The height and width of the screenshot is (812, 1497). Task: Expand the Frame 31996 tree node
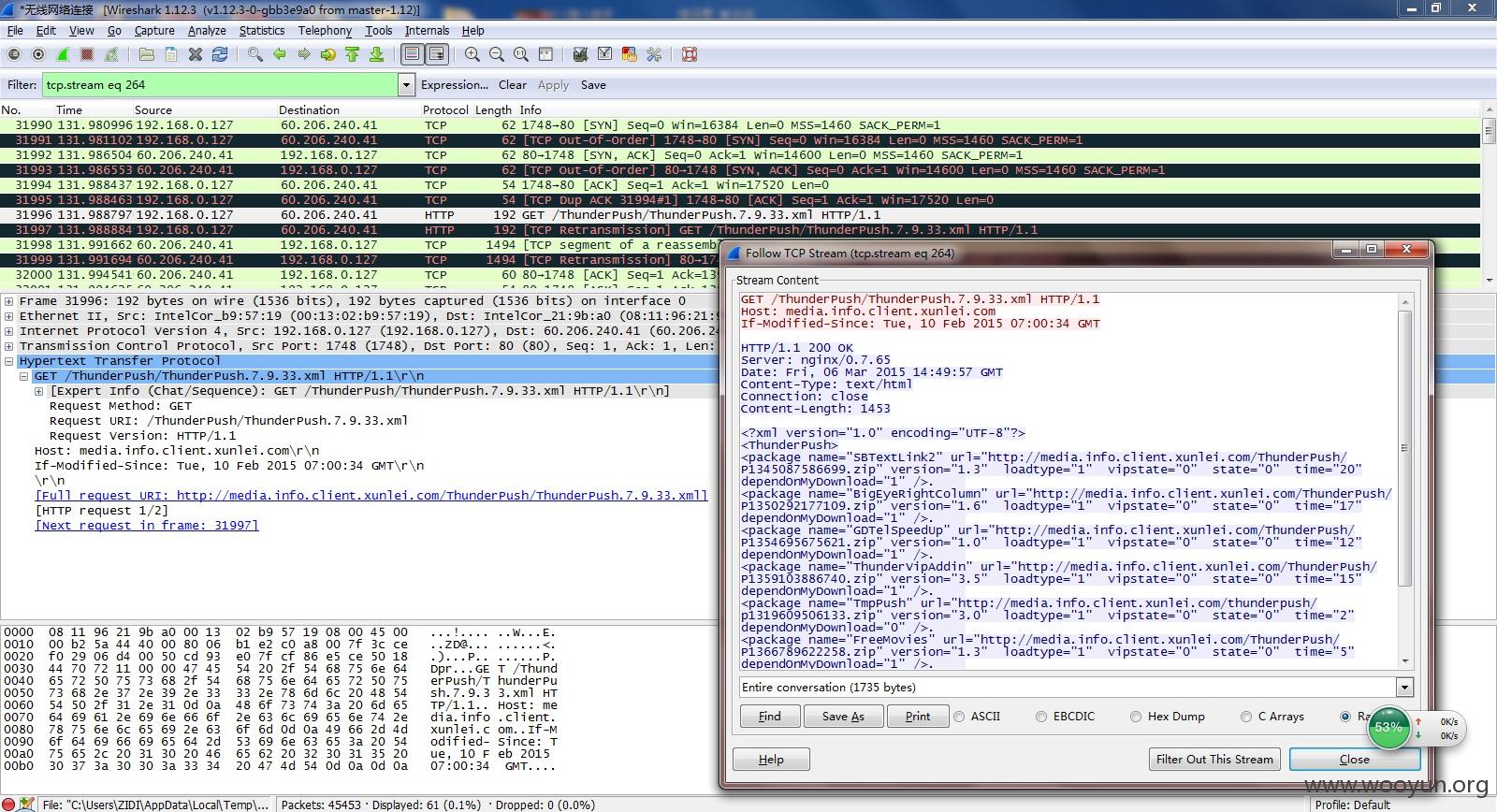pyautogui.click(x=9, y=301)
